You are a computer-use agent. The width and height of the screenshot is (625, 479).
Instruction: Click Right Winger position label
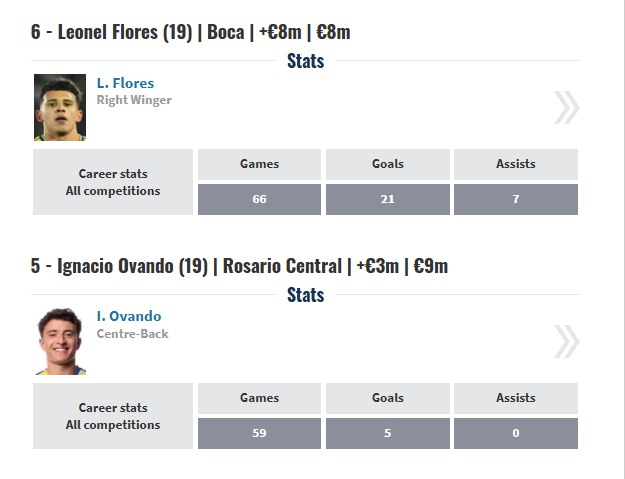[x=134, y=100]
